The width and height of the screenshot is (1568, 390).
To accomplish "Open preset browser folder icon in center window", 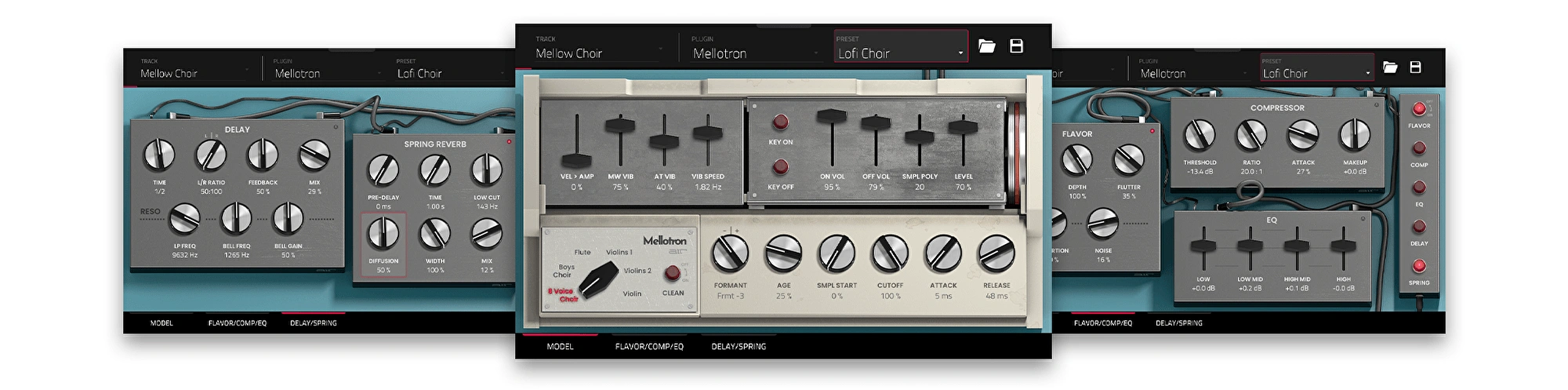I will coord(987,46).
